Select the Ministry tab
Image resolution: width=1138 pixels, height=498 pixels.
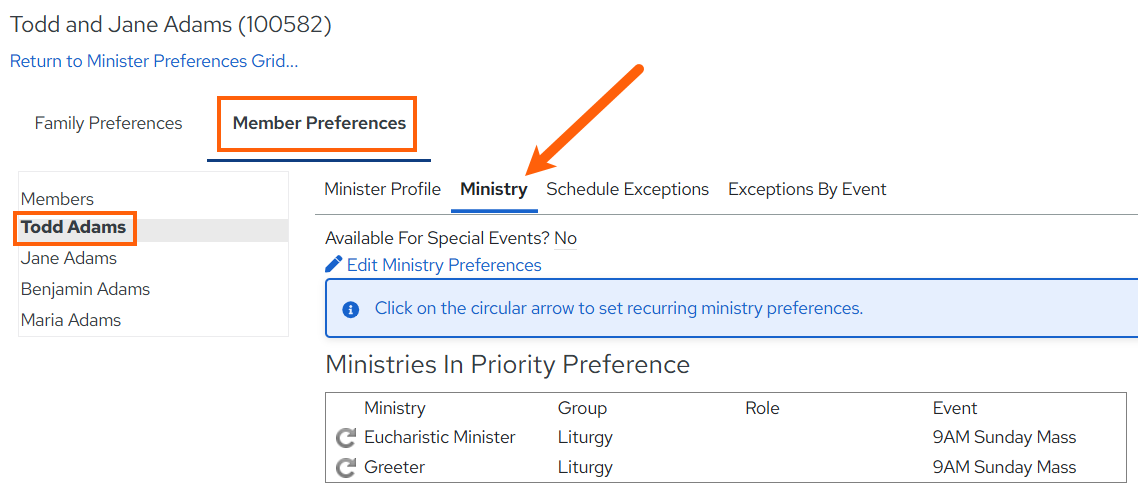(x=494, y=189)
